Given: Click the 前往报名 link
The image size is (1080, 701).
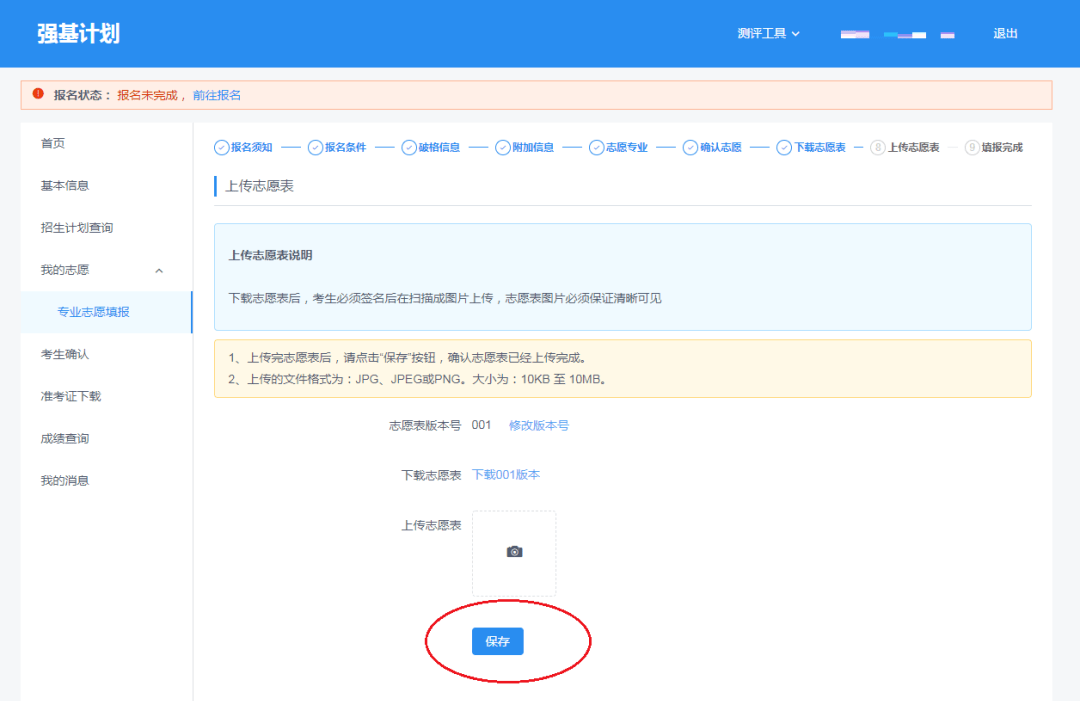Looking at the screenshot, I should click(x=217, y=95).
